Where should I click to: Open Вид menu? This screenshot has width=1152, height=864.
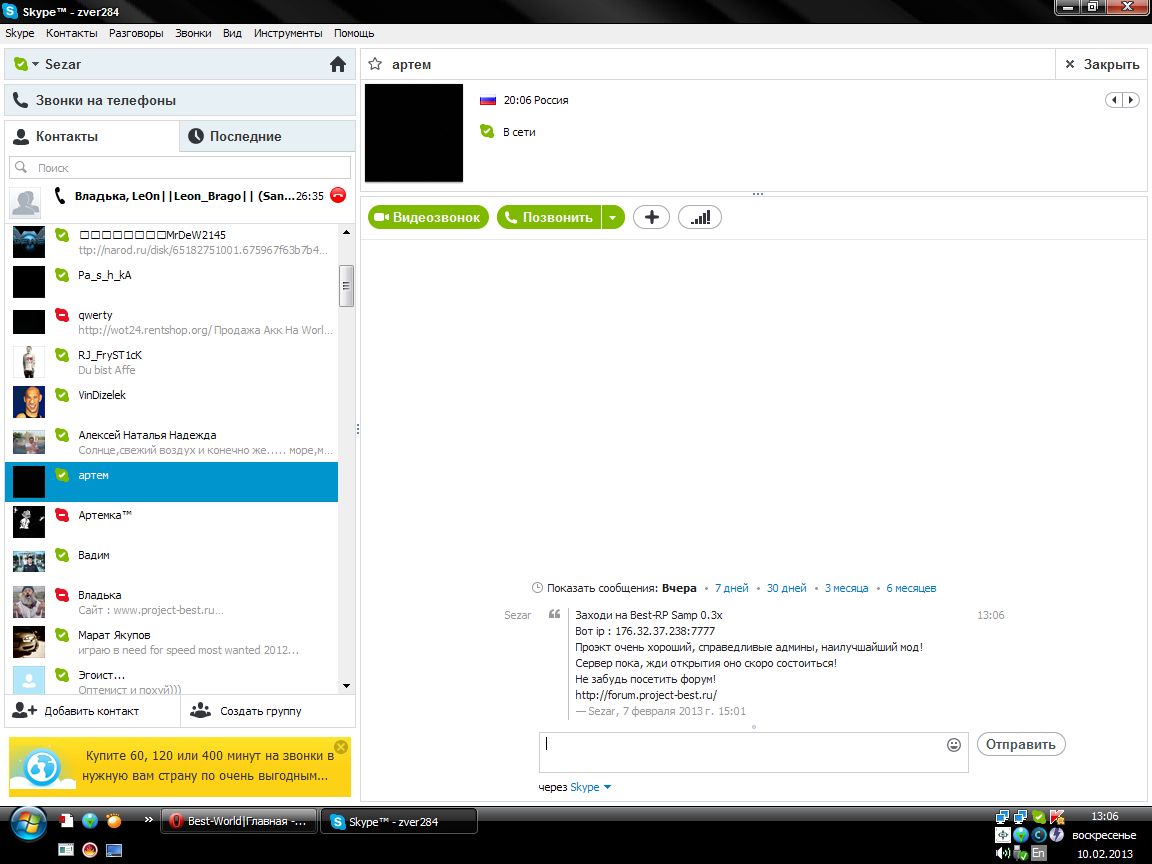coord(232,33)
